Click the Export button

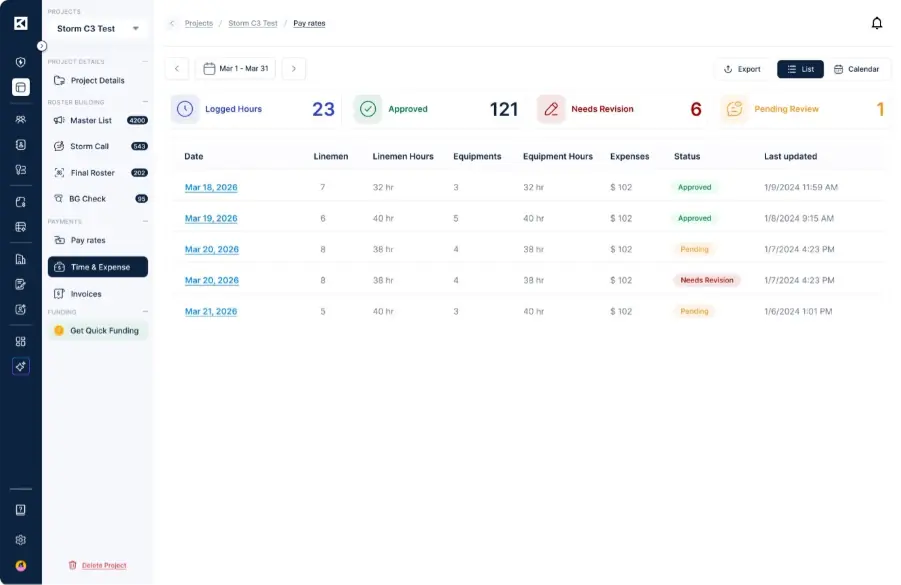click(x=742, y=69)
